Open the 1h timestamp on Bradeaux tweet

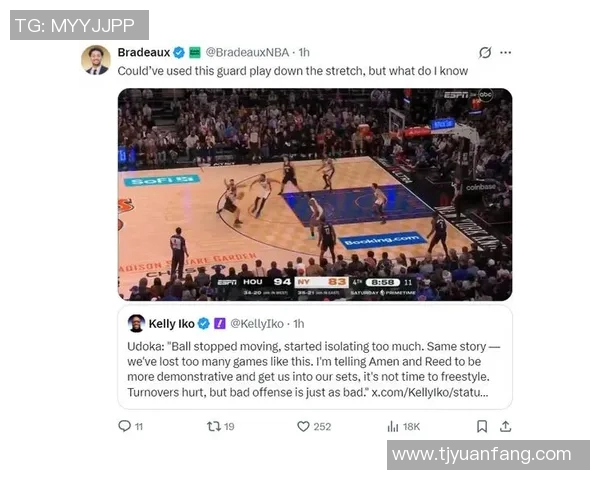(x=304, y=52)
